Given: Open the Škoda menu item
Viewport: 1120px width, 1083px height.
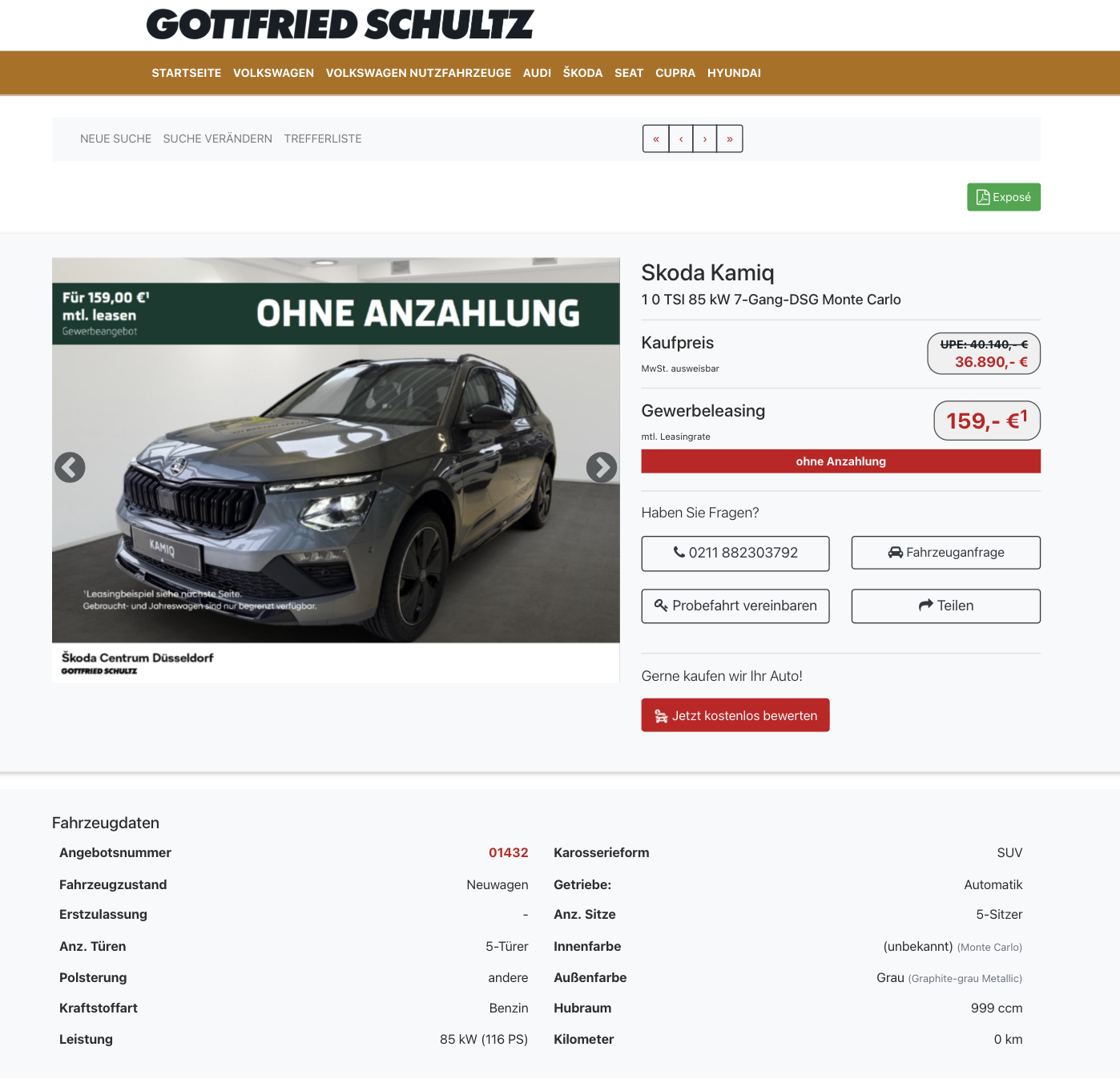Looking at the screenshot, I should (x=582, y=73).
